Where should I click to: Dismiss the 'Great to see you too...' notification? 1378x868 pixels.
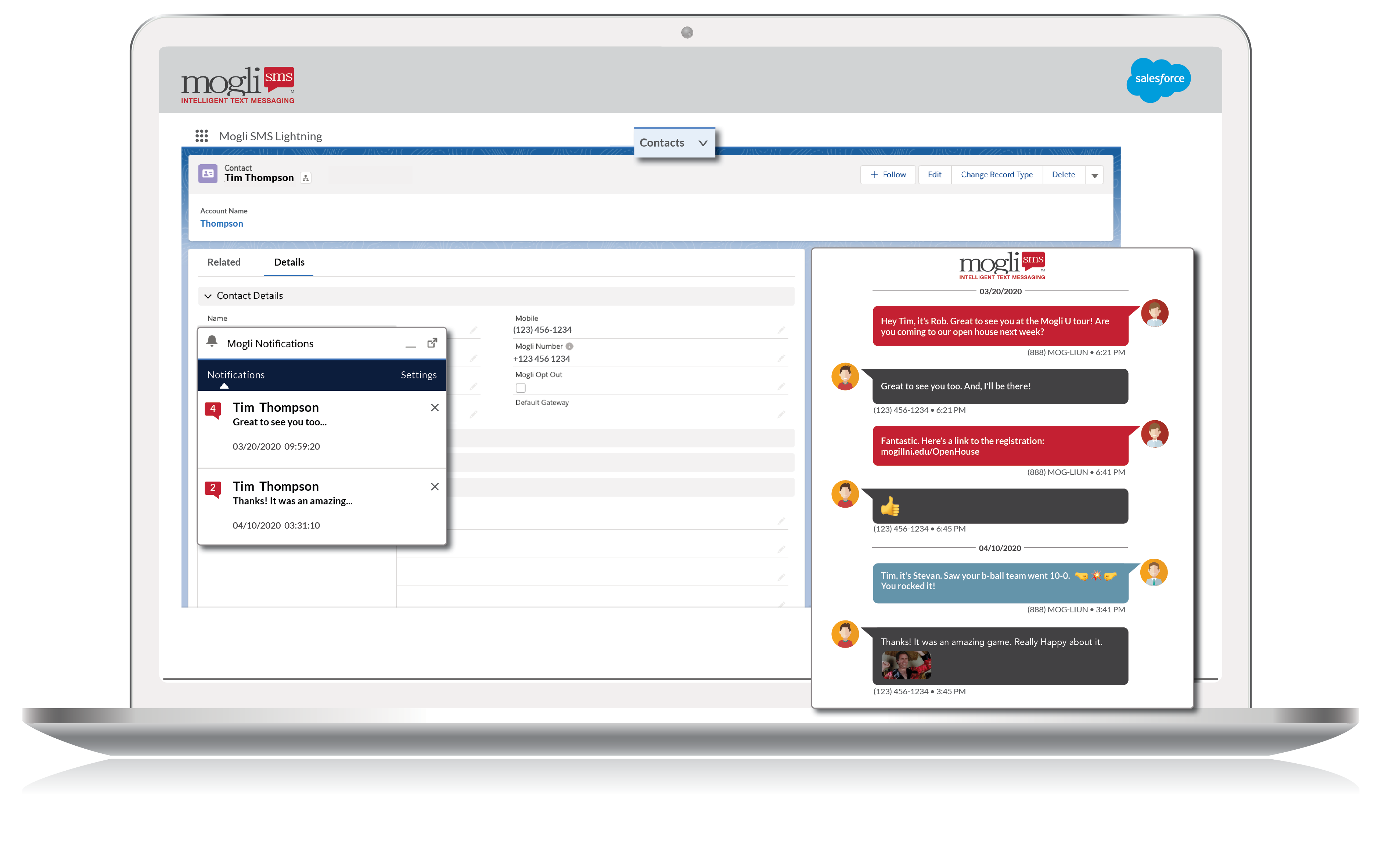(x=434, y=407)
